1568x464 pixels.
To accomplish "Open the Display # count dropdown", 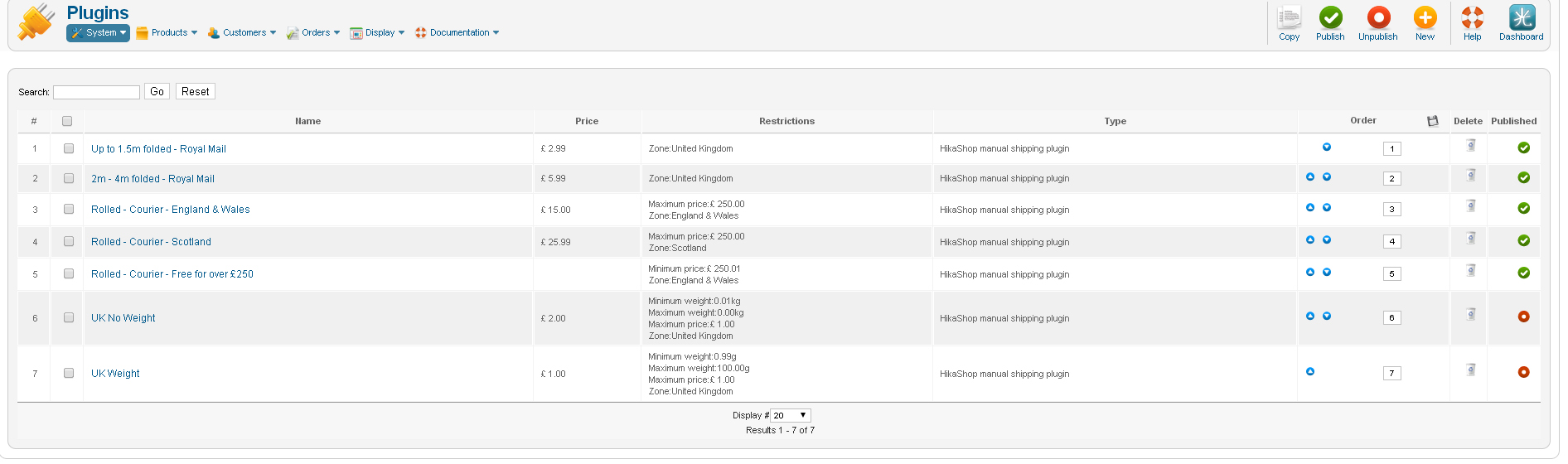I will [x=791, y=415].
